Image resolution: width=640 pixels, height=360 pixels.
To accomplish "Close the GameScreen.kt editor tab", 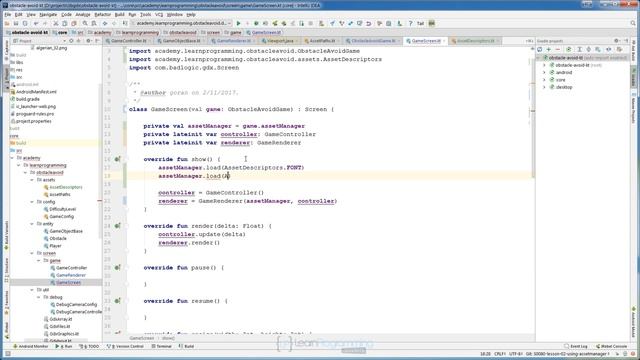I will click(444, 41).
